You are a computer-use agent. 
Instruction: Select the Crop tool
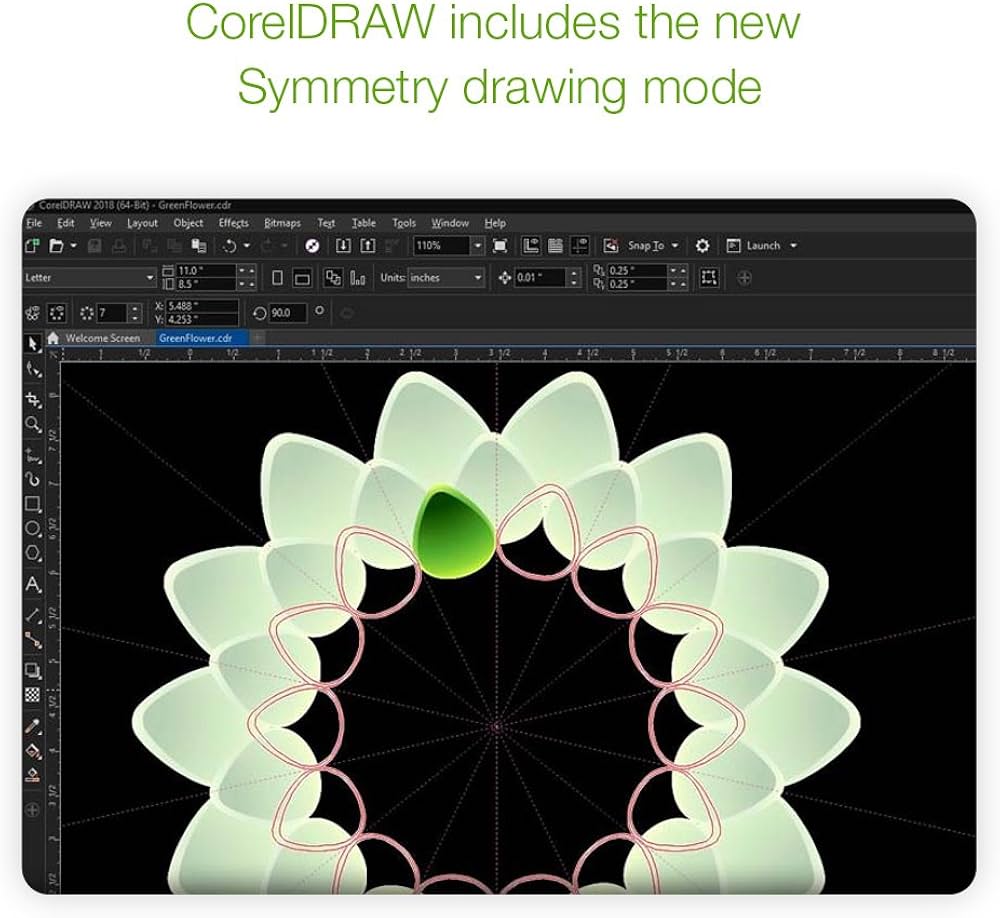coord(33,400)
